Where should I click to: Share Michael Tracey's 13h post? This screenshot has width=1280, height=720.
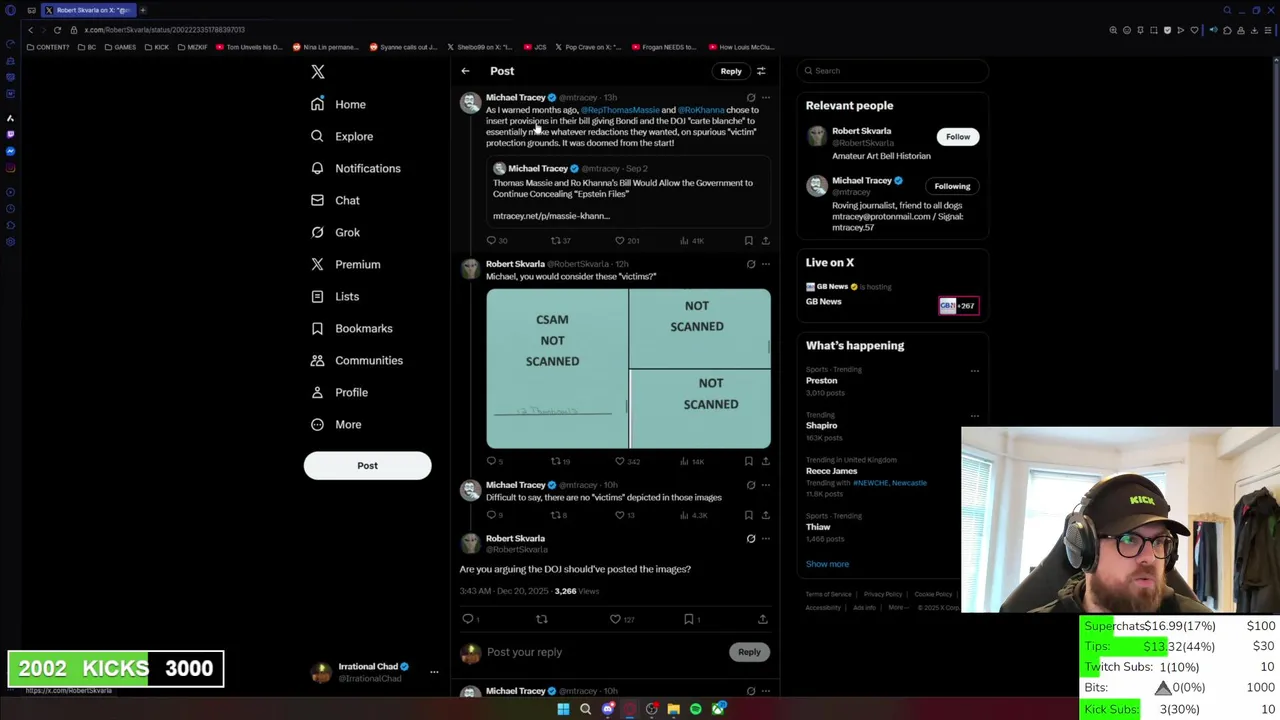click(x=765, y=240)
